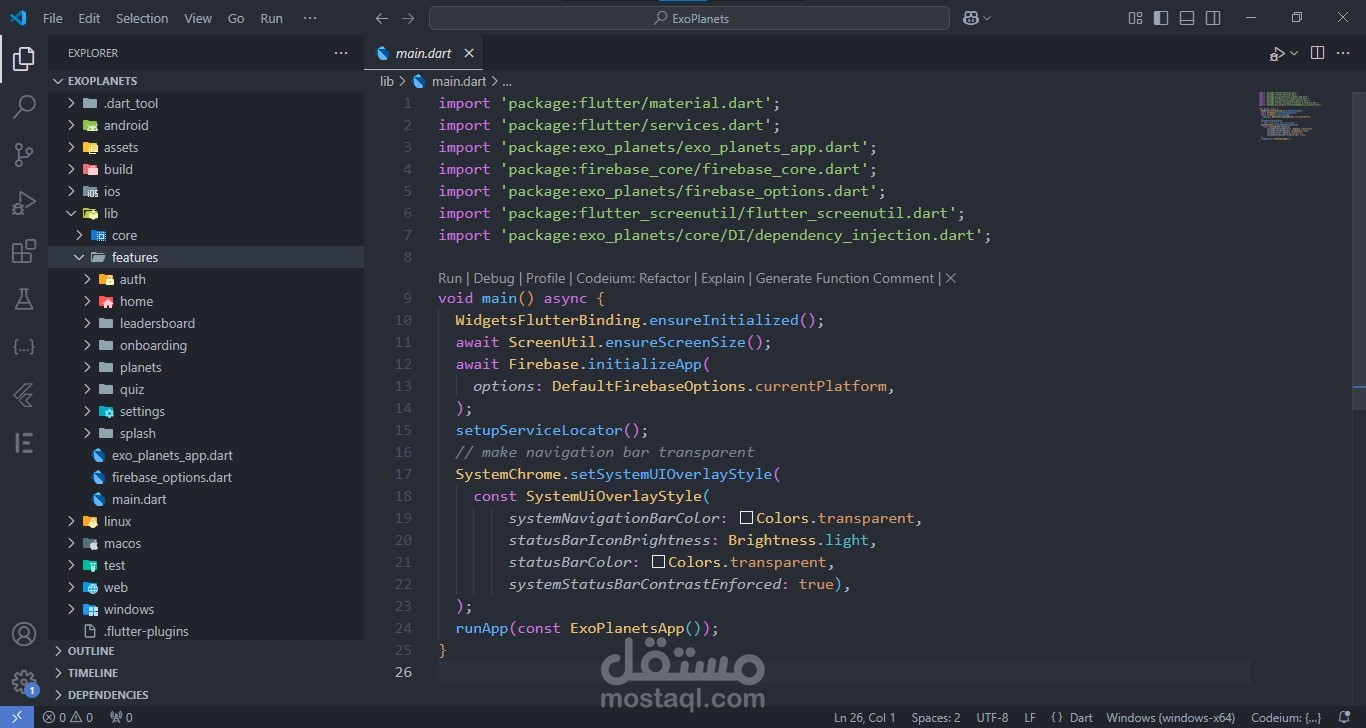Toggle the primary side bar
The image size is (1366, 728).
[x=1161, y=18]
